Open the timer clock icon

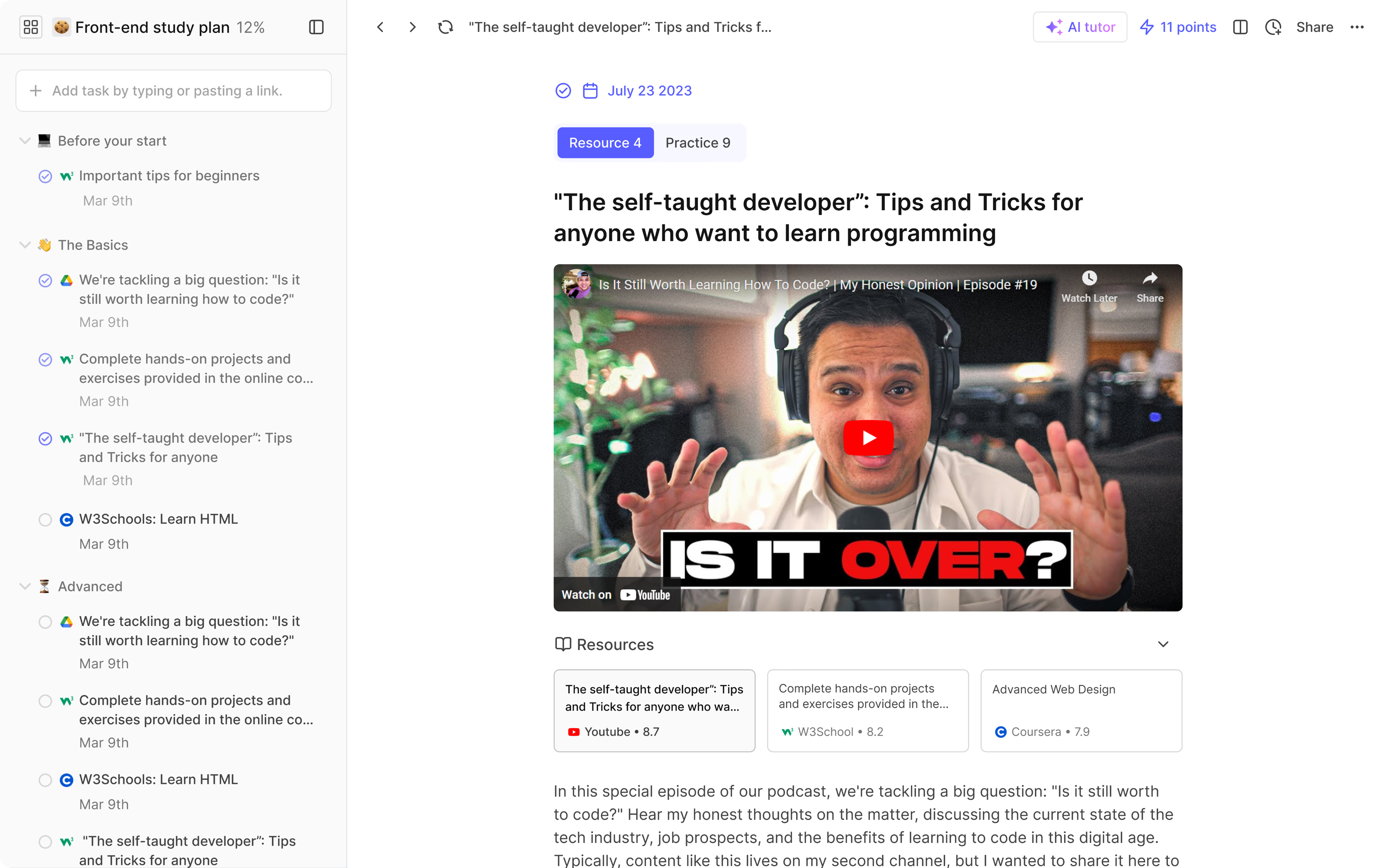[1273, 27]
